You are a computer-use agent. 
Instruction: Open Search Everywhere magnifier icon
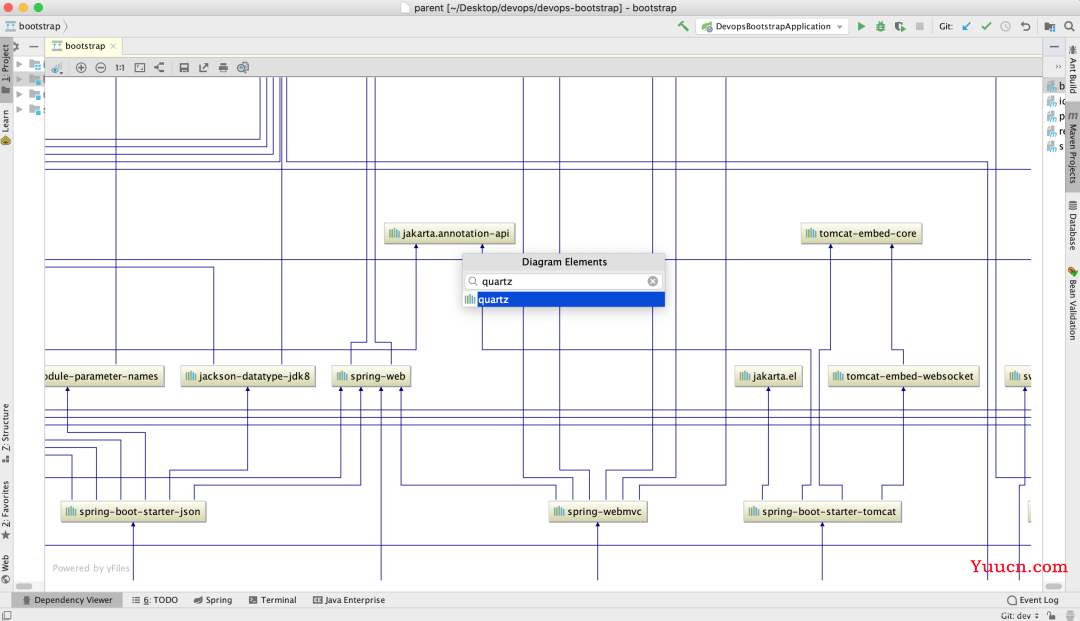[x=1069, y=26]
